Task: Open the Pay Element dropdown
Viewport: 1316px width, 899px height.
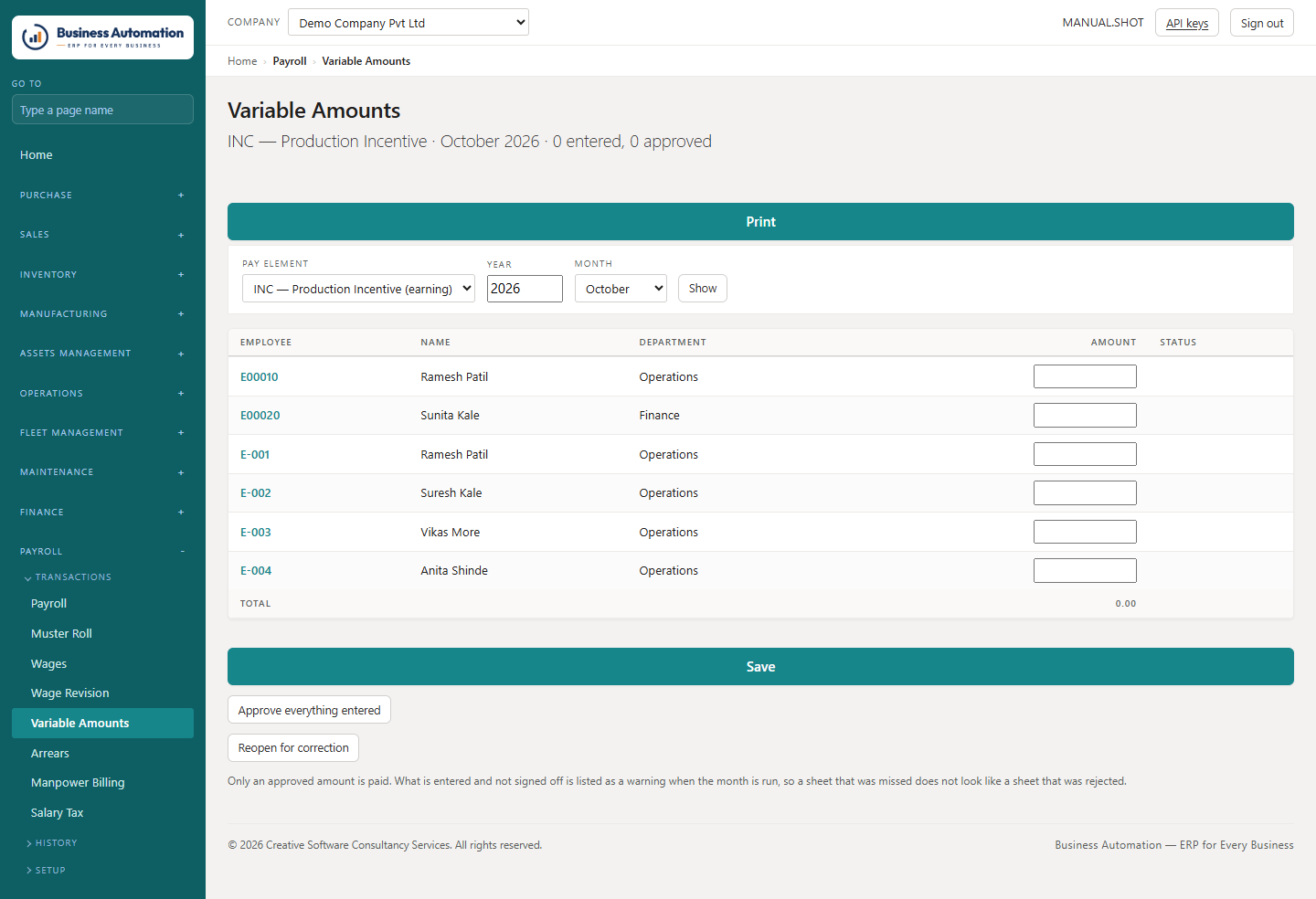Action: [358, 289]
